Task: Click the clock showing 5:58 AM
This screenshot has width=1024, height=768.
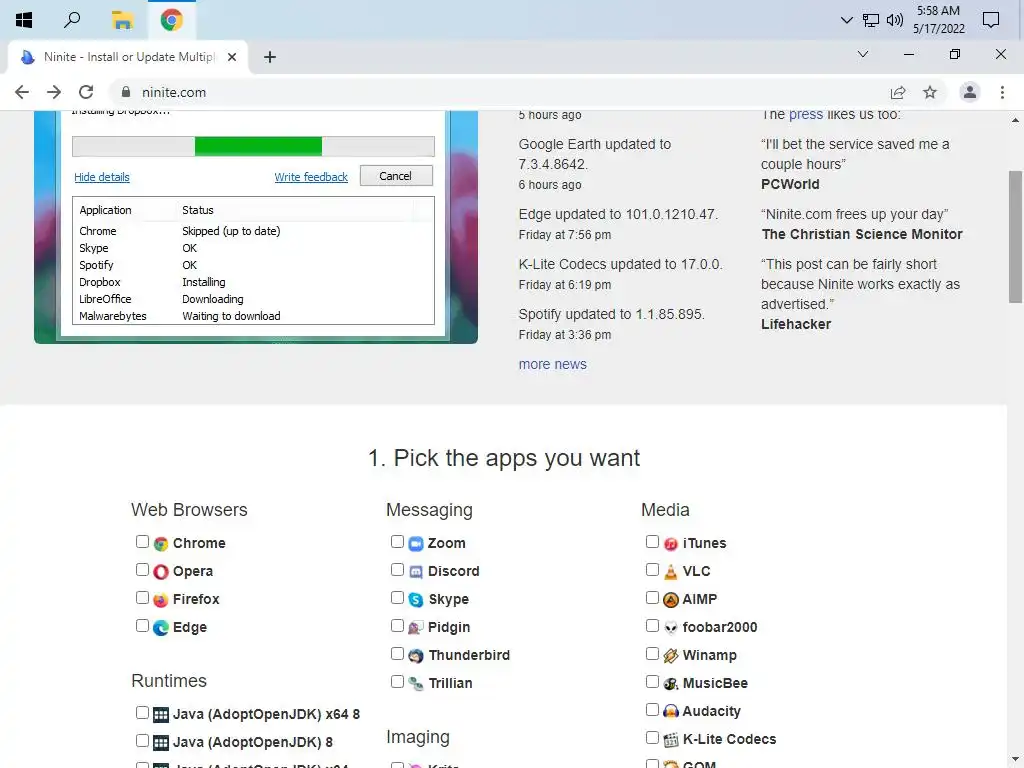Action: coord(938,20)
